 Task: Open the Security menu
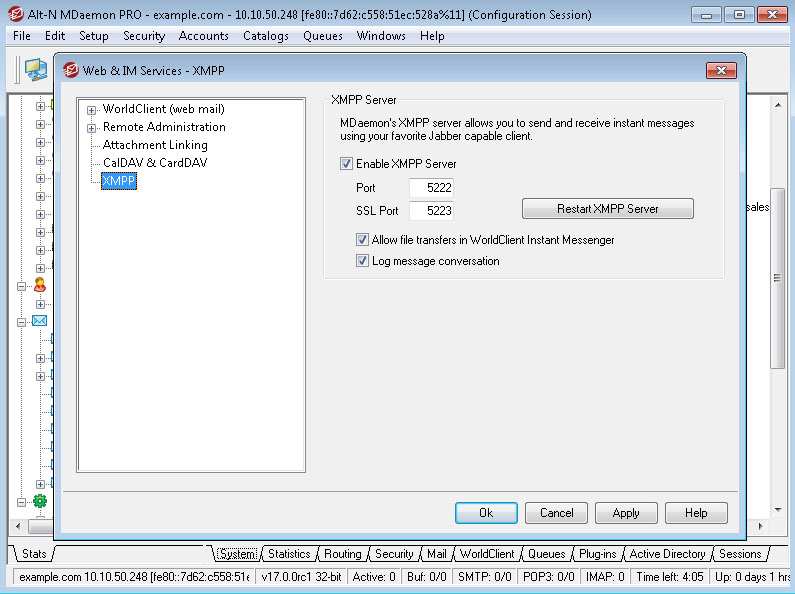point(144,36)
